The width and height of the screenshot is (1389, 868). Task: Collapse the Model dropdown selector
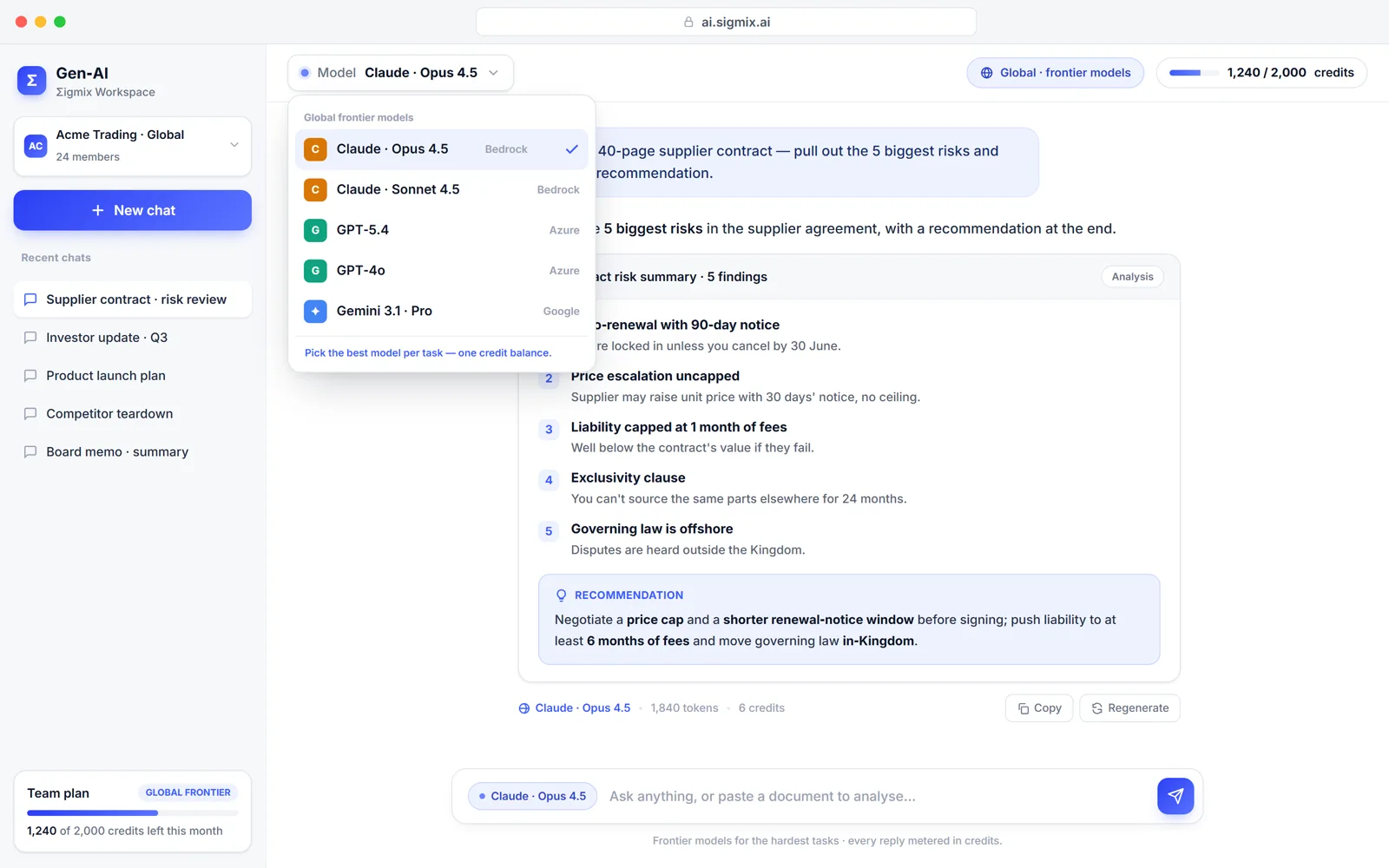(400, 73)
